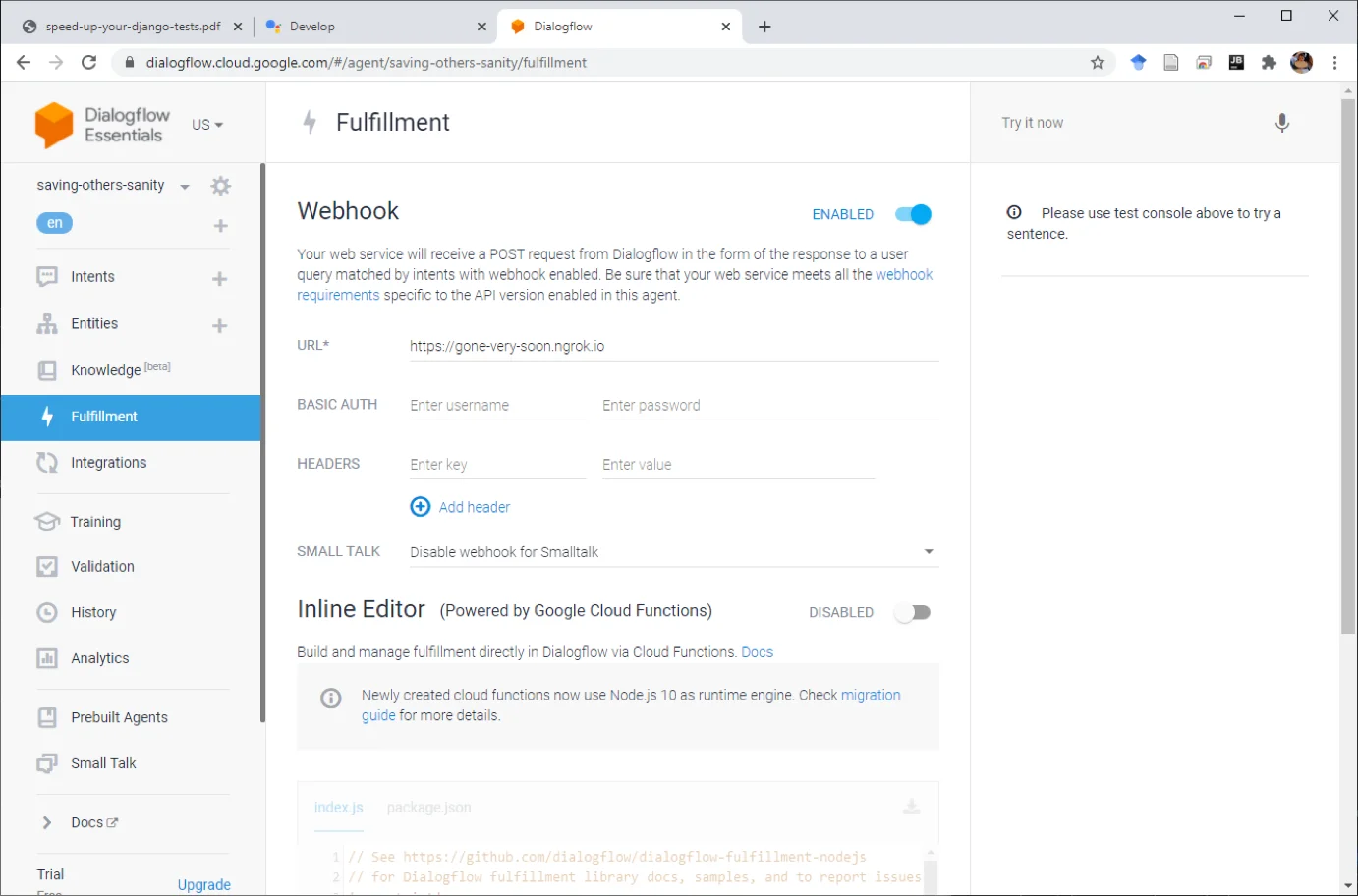
Task: Open Chrome three-dot menu
Action: [1334, 63]
